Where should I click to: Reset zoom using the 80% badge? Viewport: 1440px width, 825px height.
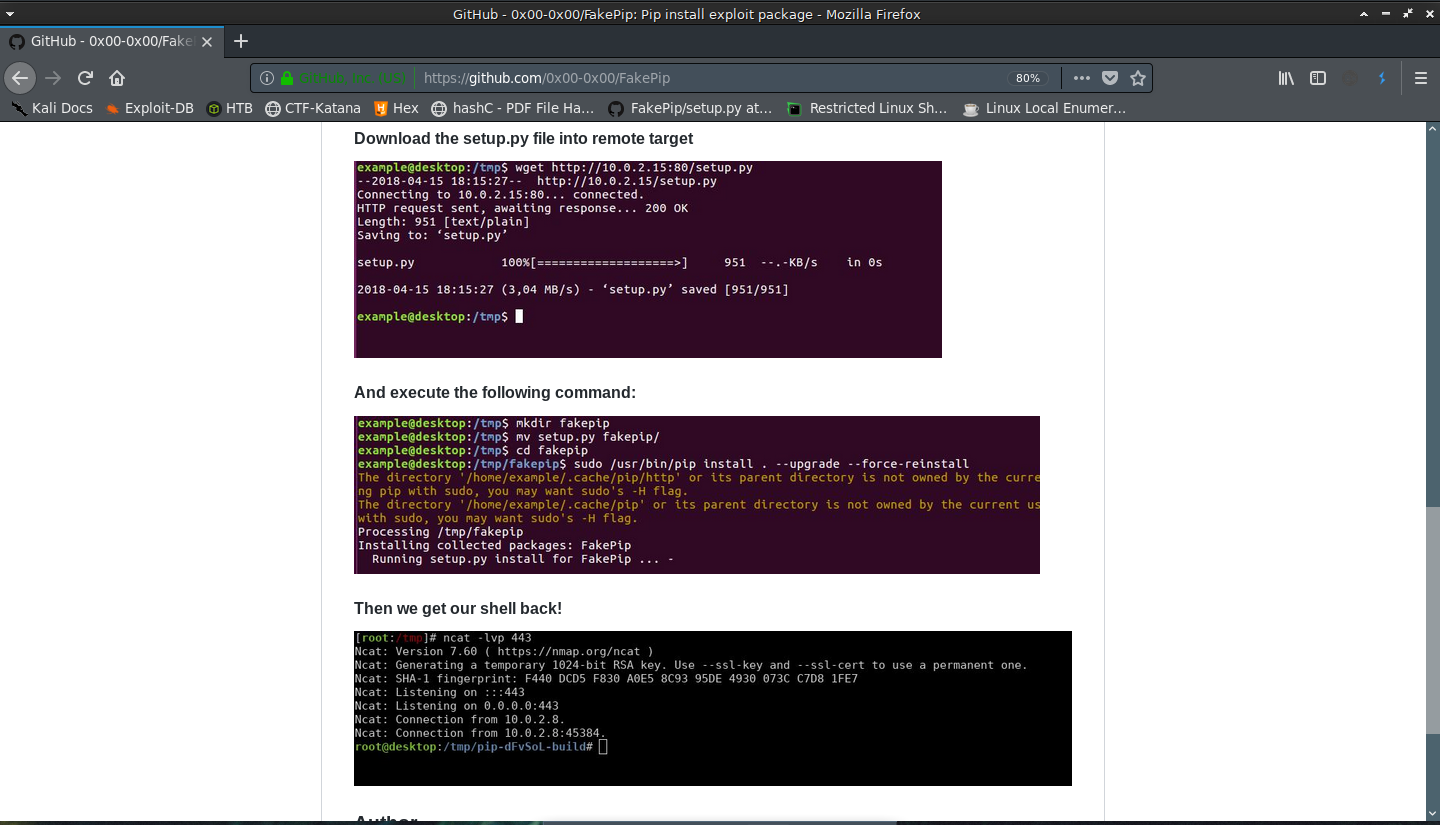1028,78
